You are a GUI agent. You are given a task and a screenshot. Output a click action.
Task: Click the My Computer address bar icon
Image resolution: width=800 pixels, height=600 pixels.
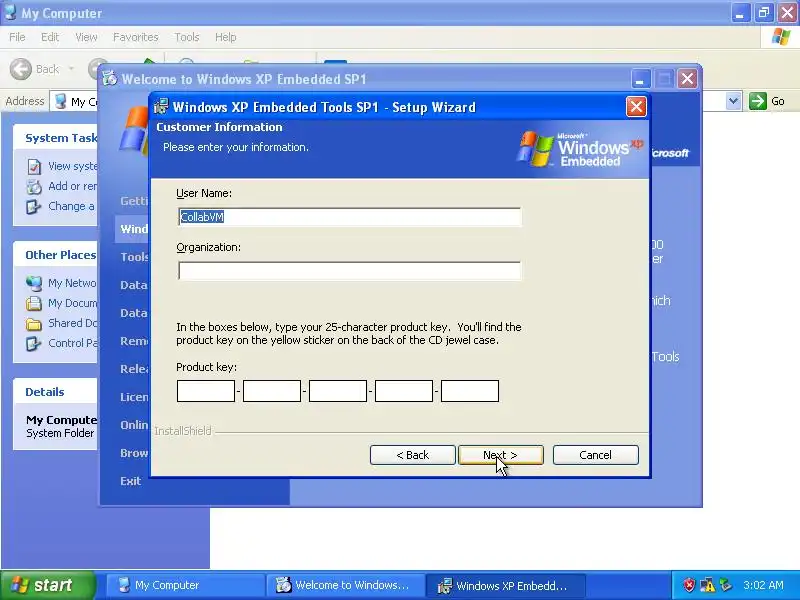click(x=61, y=101)
